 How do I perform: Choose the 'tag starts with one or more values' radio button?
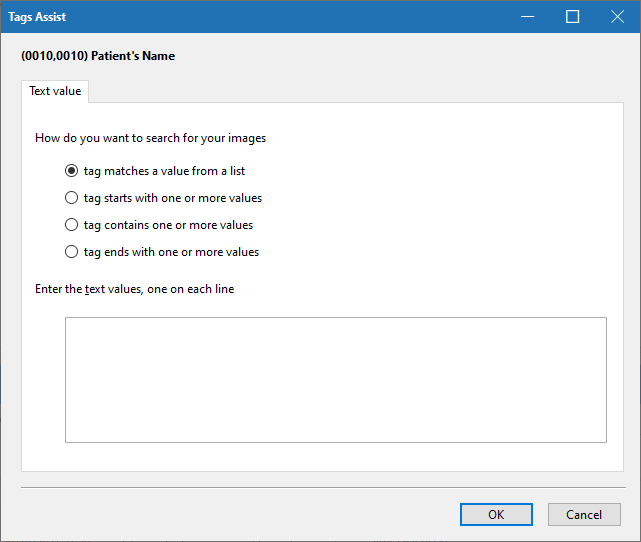[71, 198]
